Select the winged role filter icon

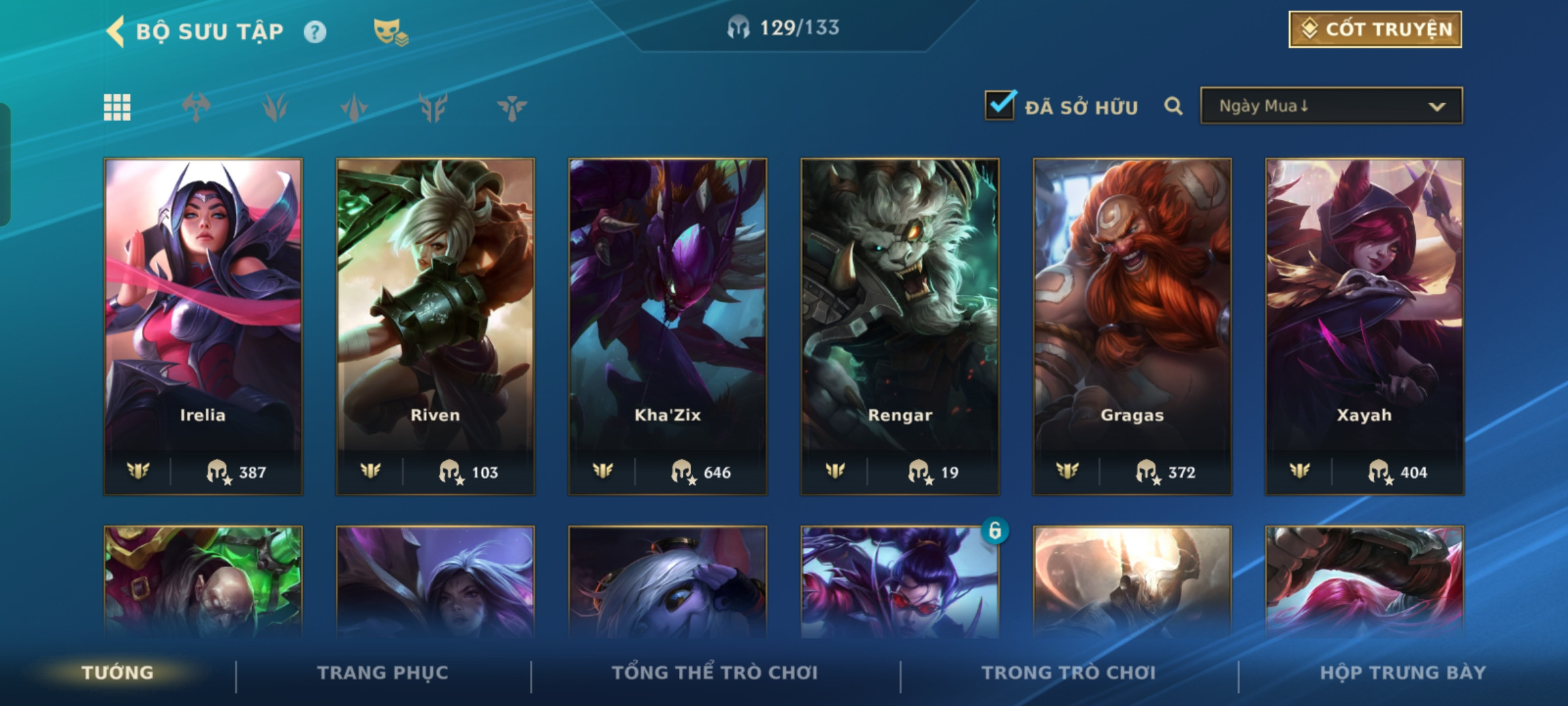(433, 107)
